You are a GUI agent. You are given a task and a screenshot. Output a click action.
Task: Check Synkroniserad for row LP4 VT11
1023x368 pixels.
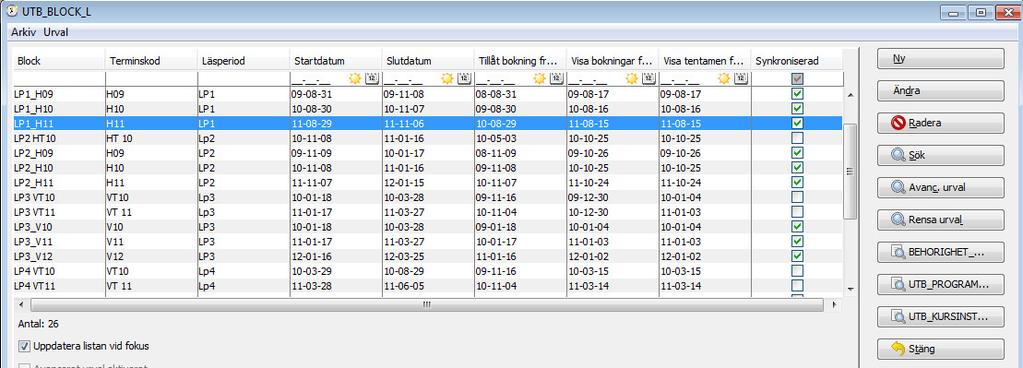(797, 286)
